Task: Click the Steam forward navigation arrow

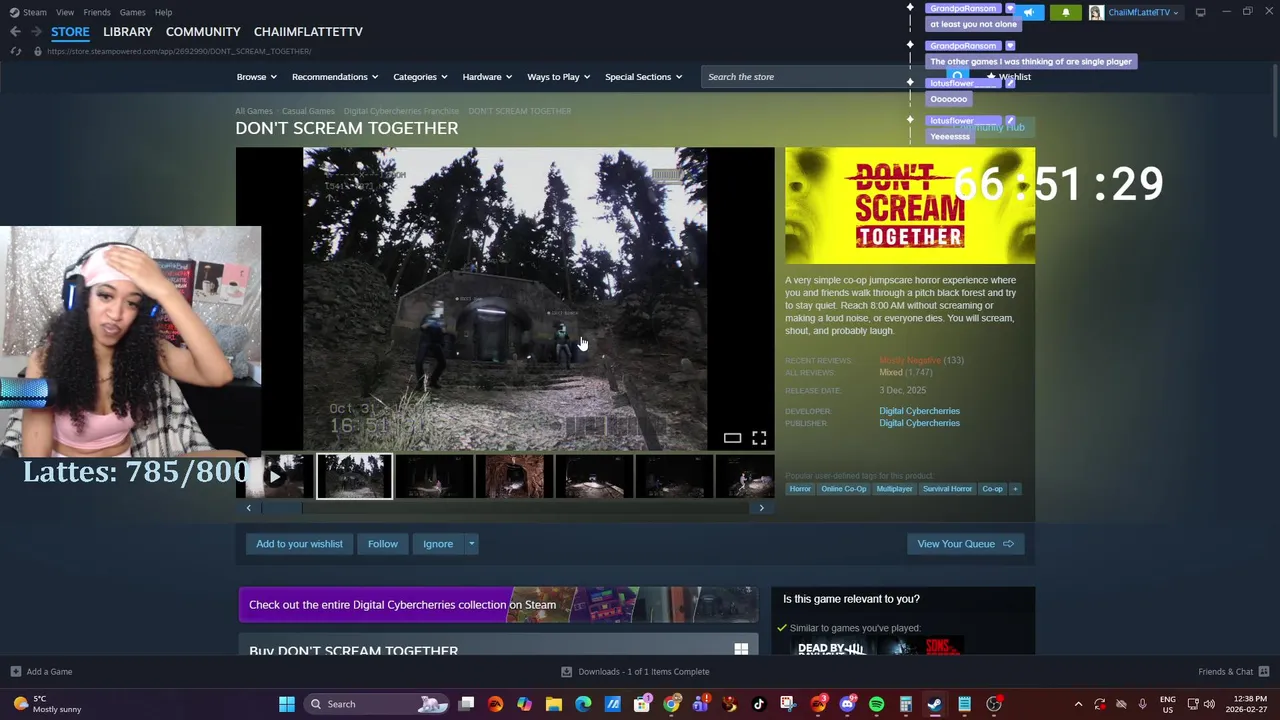Action: tap(35, 32)
